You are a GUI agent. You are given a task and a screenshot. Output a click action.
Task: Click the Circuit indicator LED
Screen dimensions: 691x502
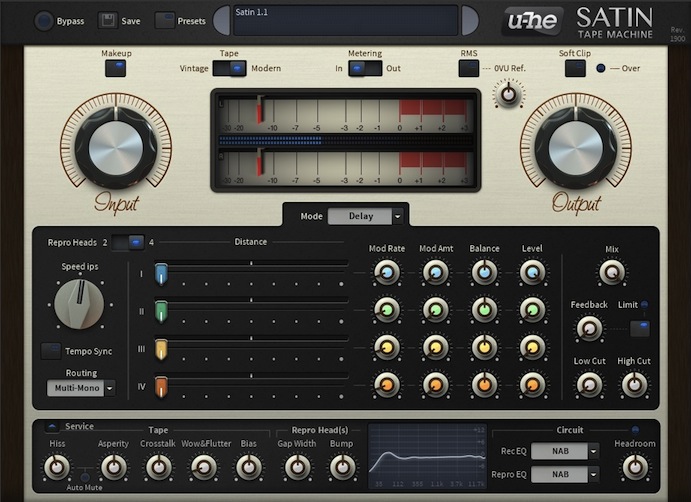(x=635, y=430)
